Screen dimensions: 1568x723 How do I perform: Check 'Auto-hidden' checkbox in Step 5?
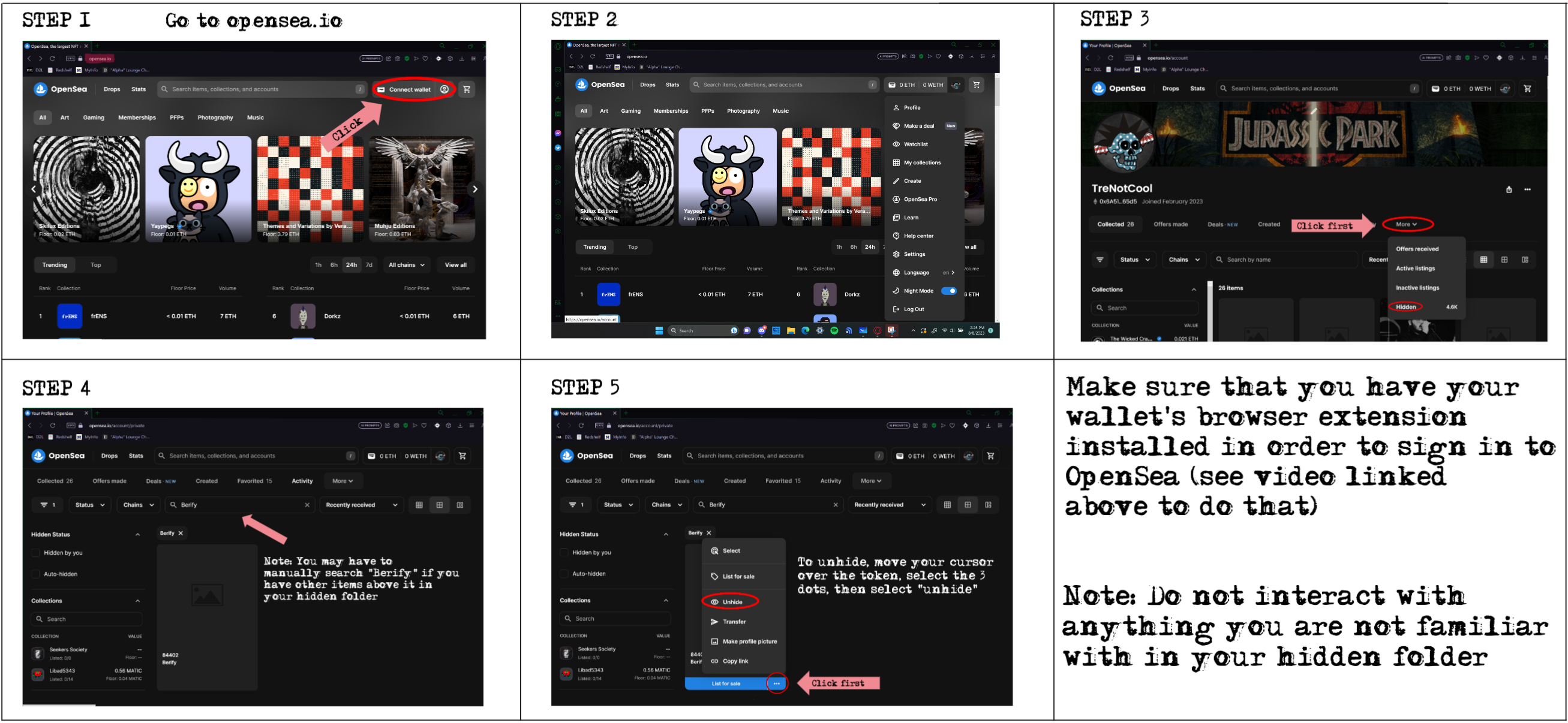[564, 574]
